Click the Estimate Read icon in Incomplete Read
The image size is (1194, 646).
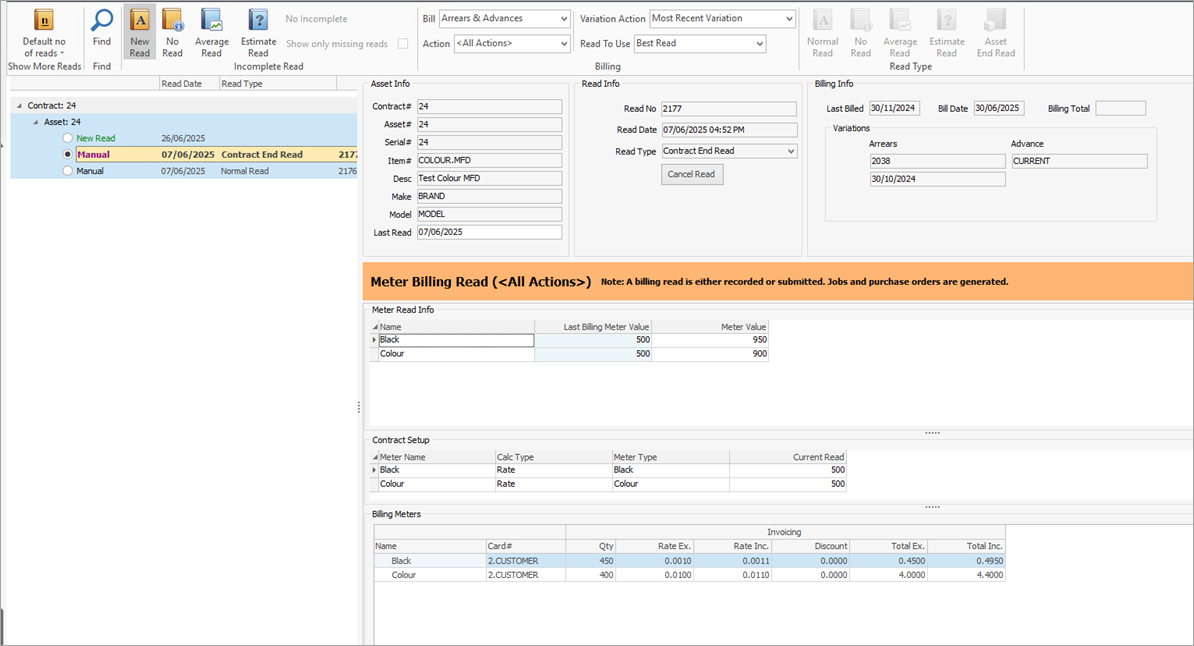258,22
